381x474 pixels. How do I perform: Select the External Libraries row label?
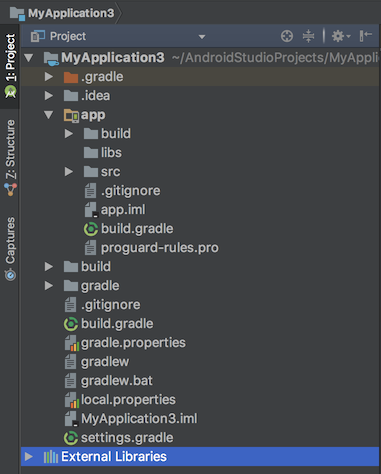coord(114,457)
